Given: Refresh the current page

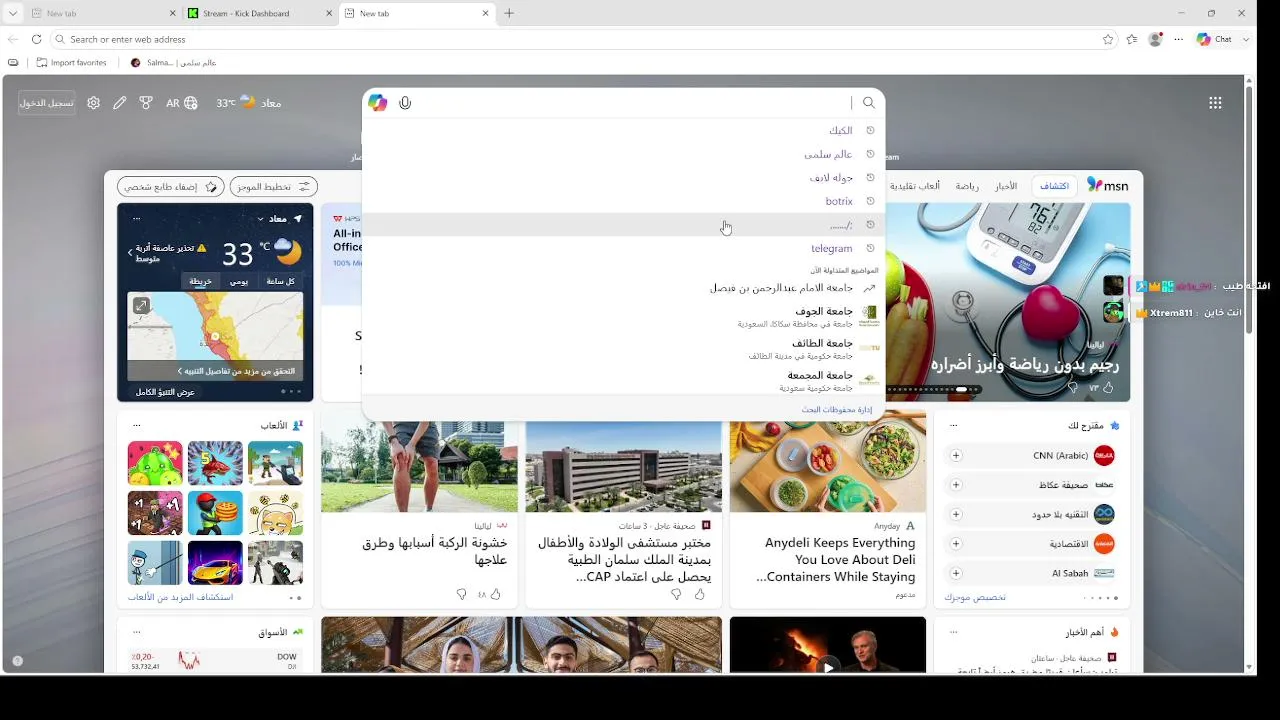Looking at the screenshot, I should pyautogui.click(x=36, y=39).
